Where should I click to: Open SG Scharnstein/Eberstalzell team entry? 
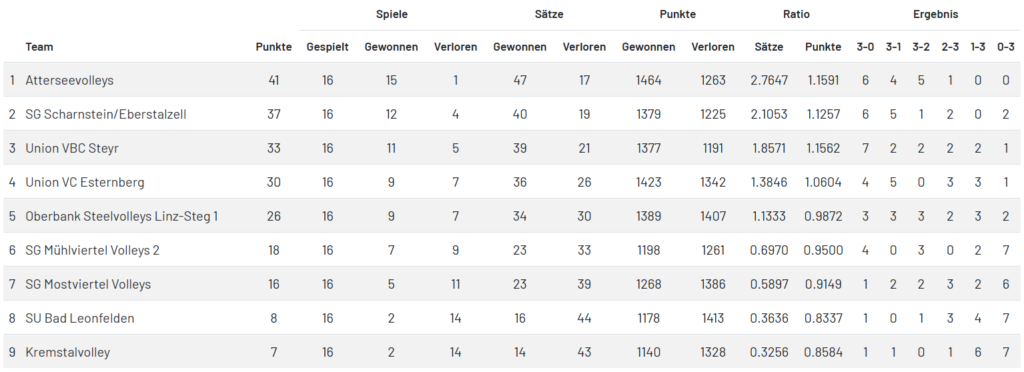coord(106,114)
